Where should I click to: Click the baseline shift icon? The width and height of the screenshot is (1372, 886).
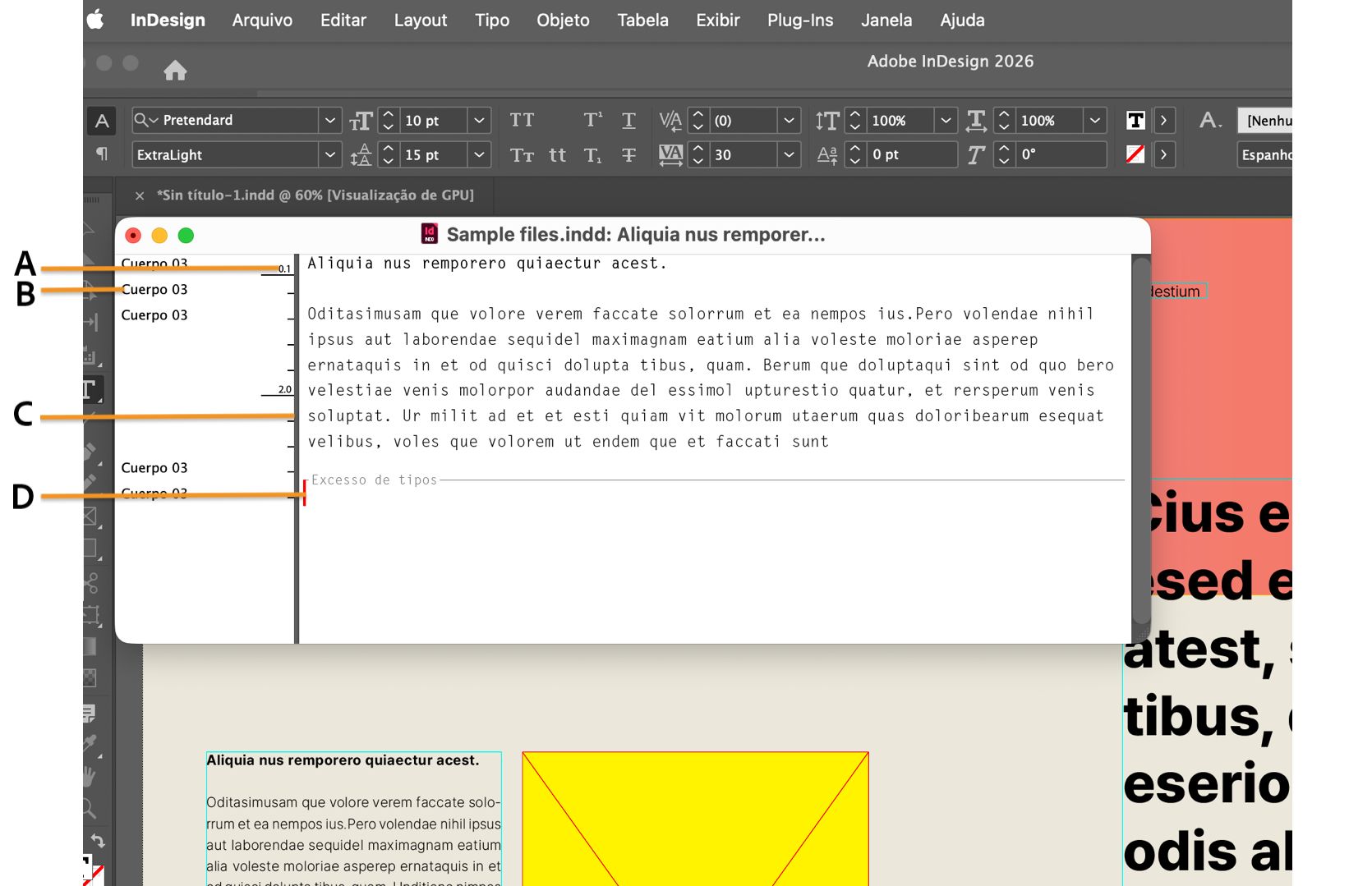[x=827, y=154]
